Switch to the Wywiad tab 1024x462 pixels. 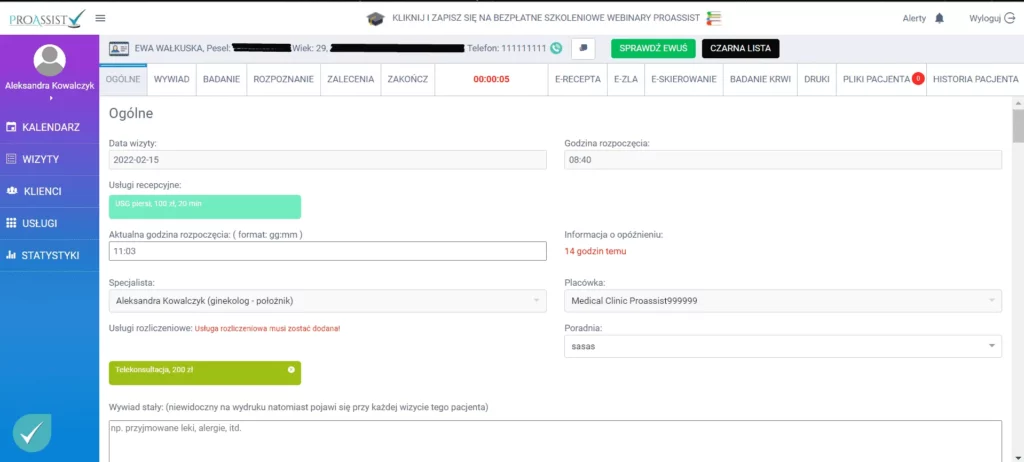pyautogui.click(x=171, y=79)
